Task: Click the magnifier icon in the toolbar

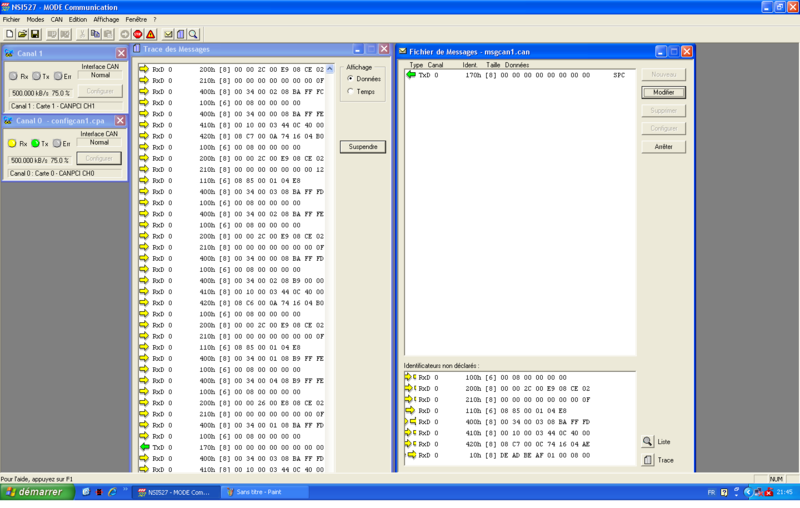Action: click(193, 34)
